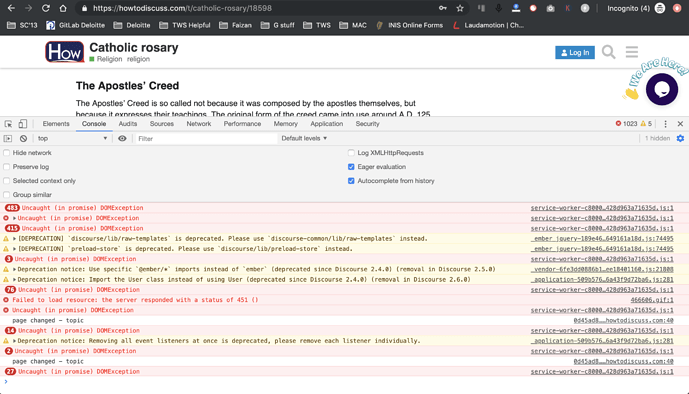Image resolution: width=689 pixels, height=394 pixels.
Task: Click the camera extension icon in toolbar
Action: (550, 8)
